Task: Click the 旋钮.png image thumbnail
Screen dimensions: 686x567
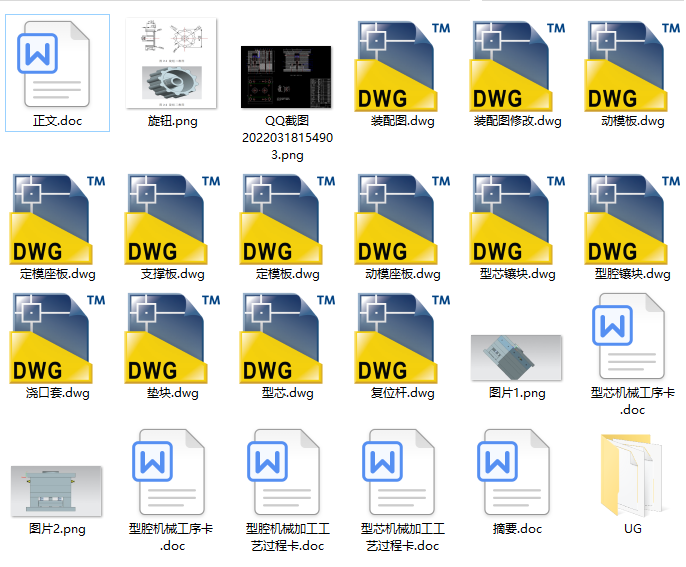Action: [172, 63]
